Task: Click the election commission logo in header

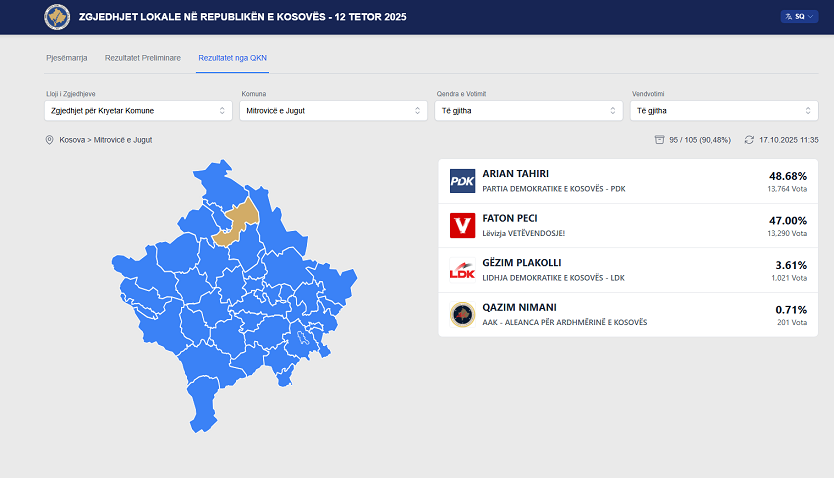Action: tap(57, 17)
